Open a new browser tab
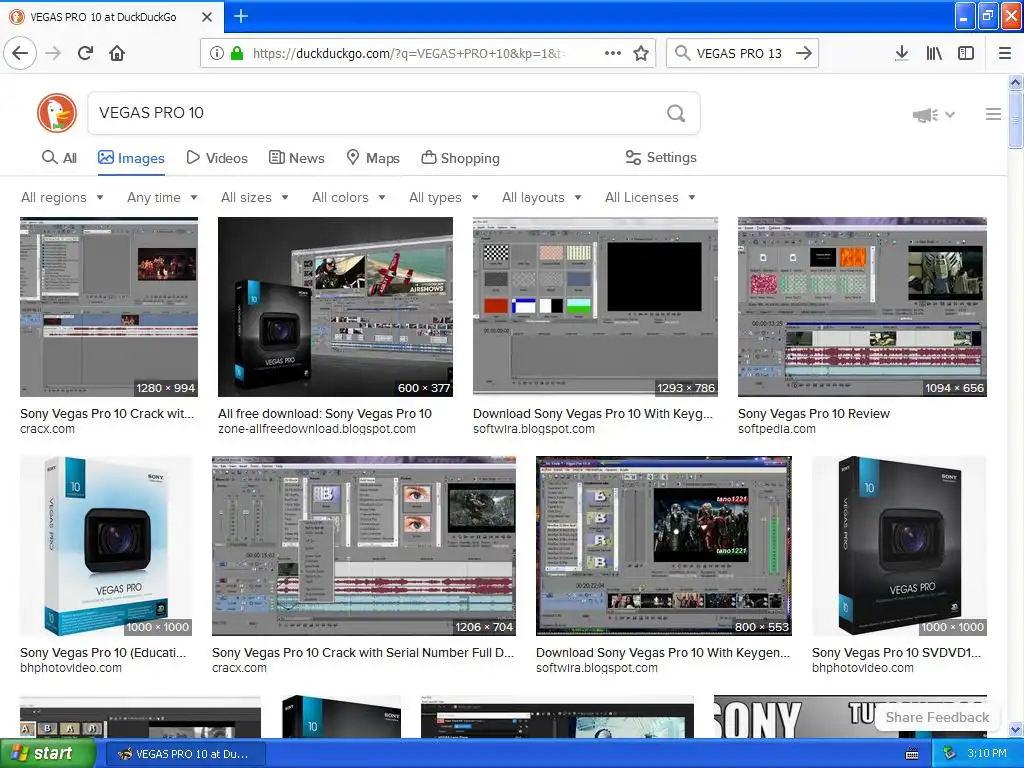 (x=240, y=16)
